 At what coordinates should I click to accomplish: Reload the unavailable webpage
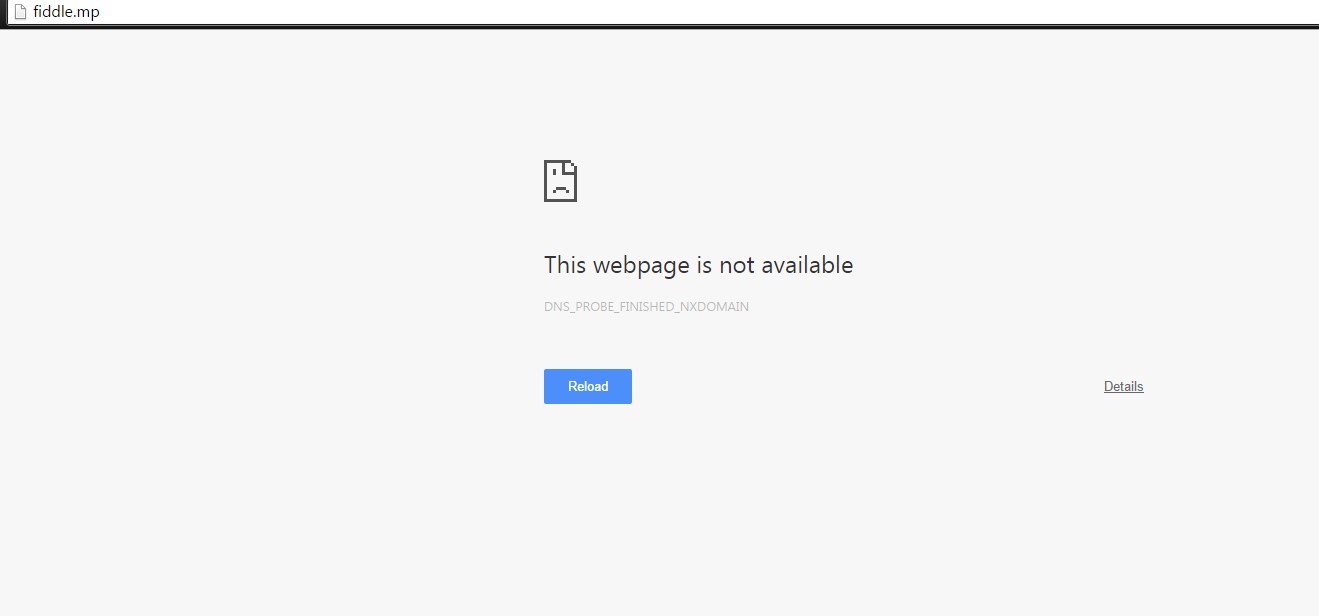[588, 387]
